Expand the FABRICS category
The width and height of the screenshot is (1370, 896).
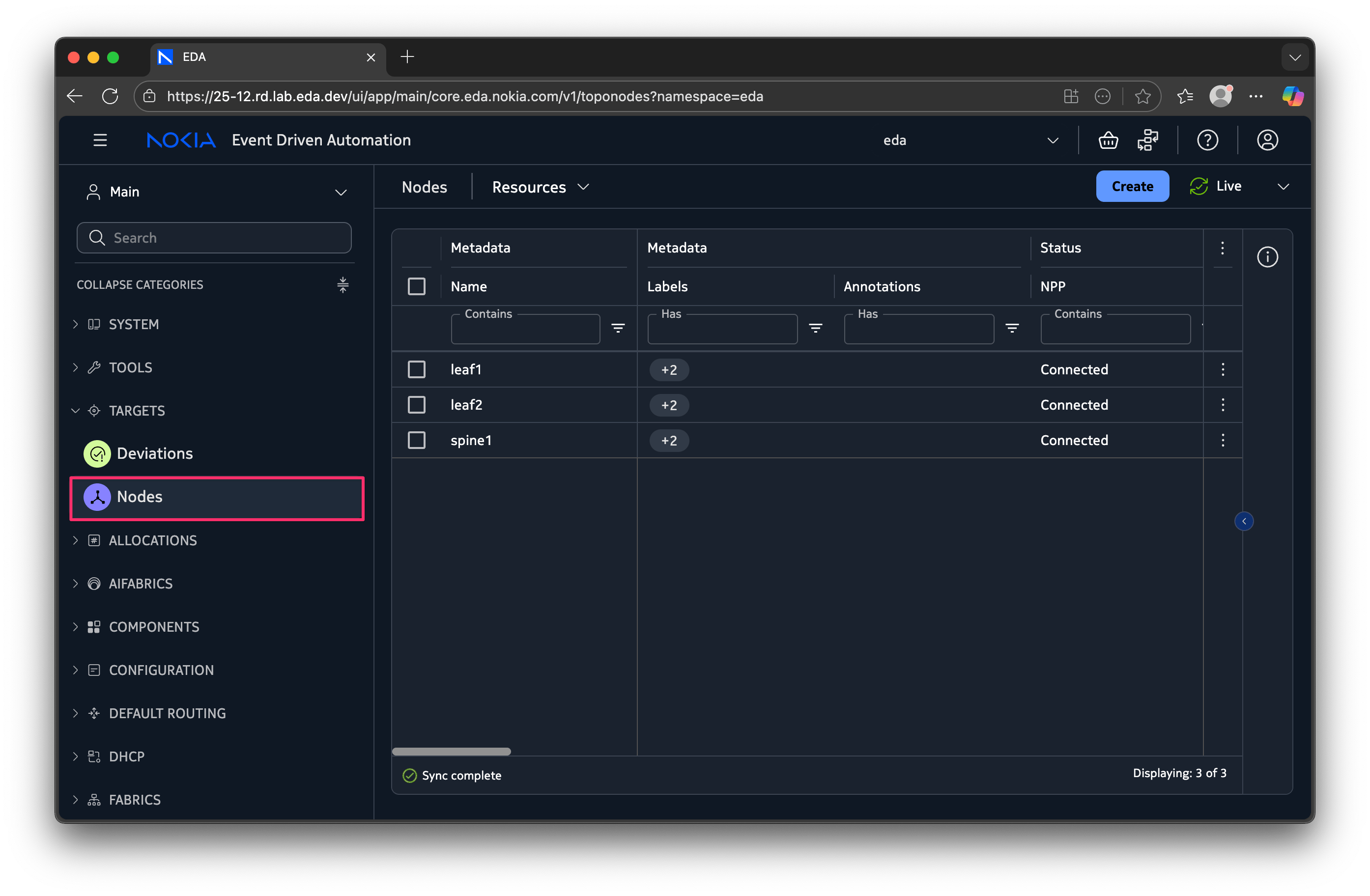coord(134,799)
